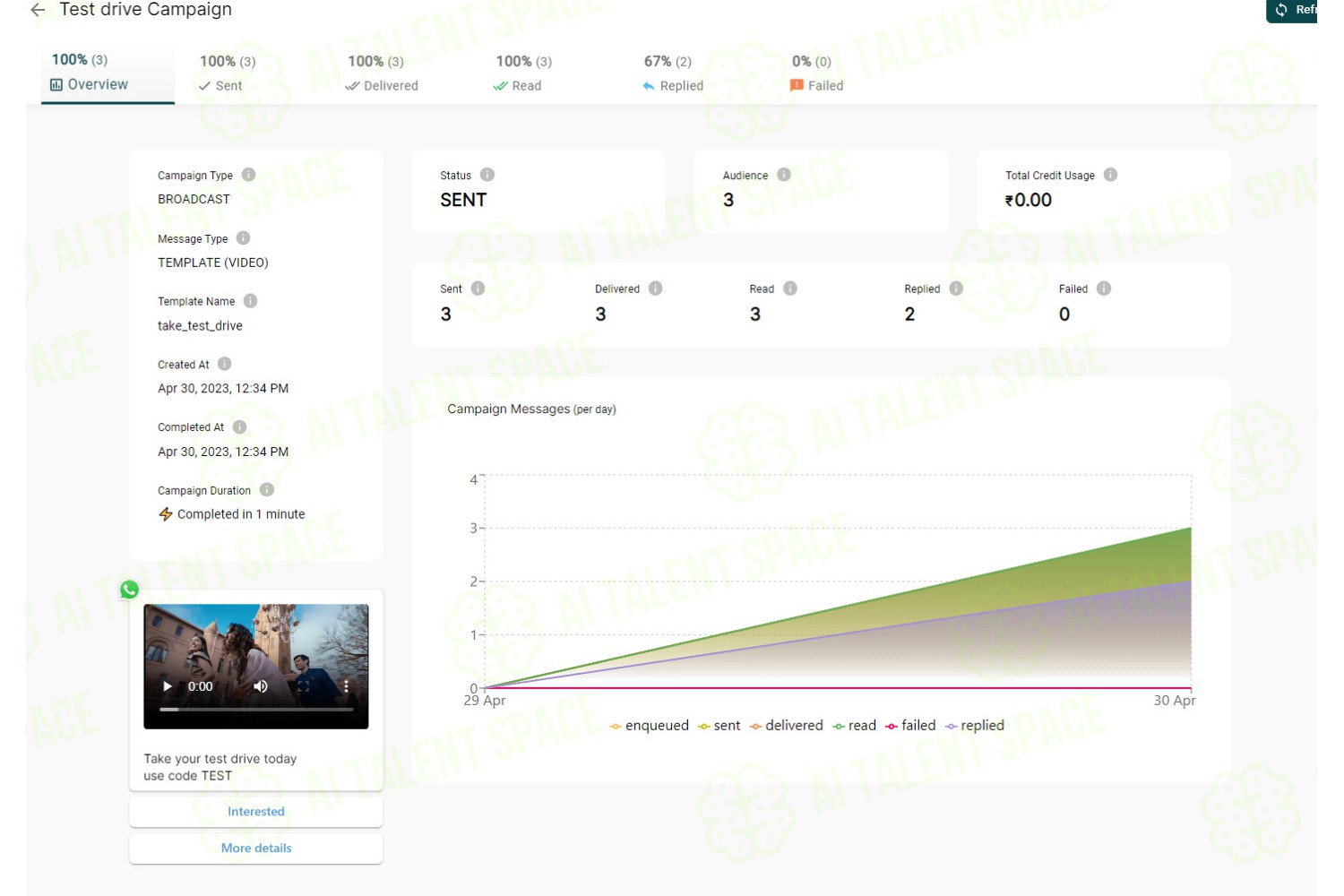Switch to the Sent tab

click(228, 73)
